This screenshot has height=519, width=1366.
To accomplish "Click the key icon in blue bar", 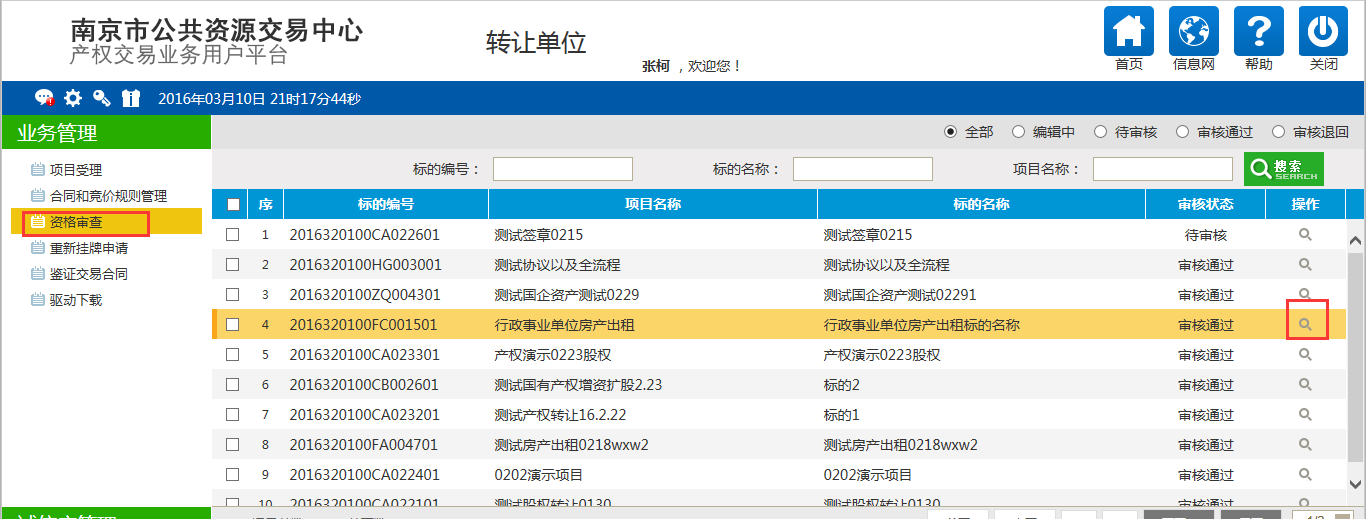I will click(x=102, y=98).
